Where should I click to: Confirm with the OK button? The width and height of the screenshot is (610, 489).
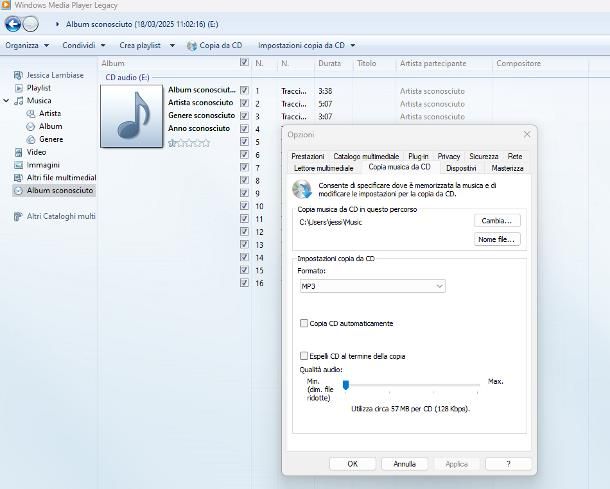pos(352,464)
